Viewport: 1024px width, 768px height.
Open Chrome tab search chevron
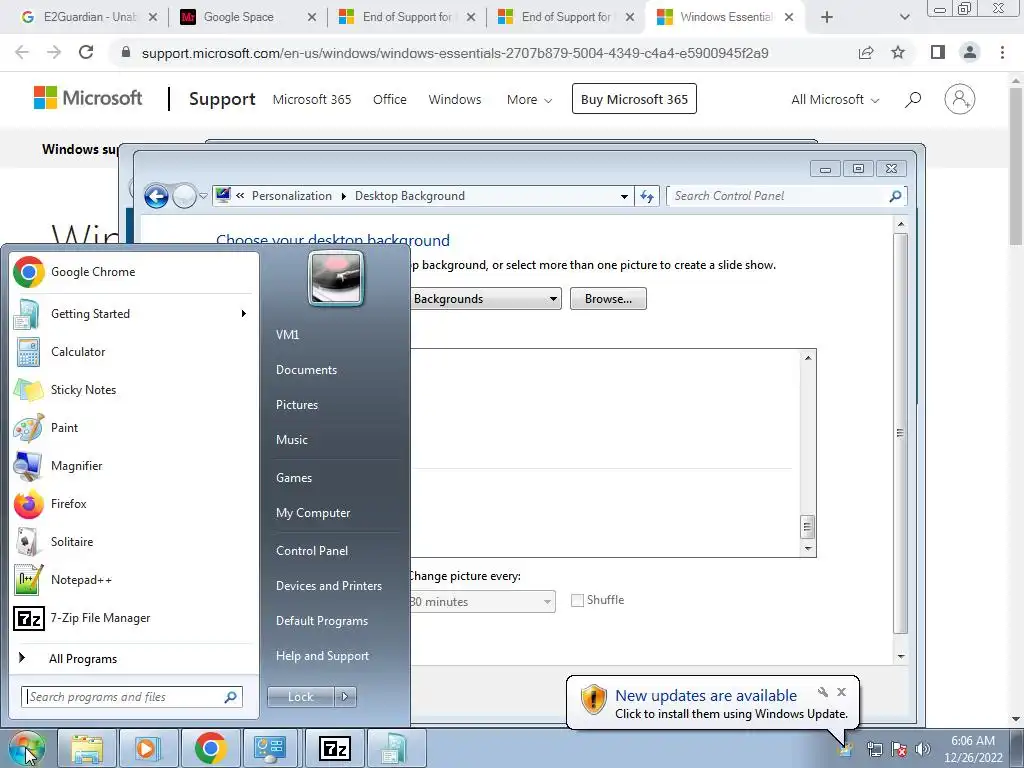pos(904,17)
